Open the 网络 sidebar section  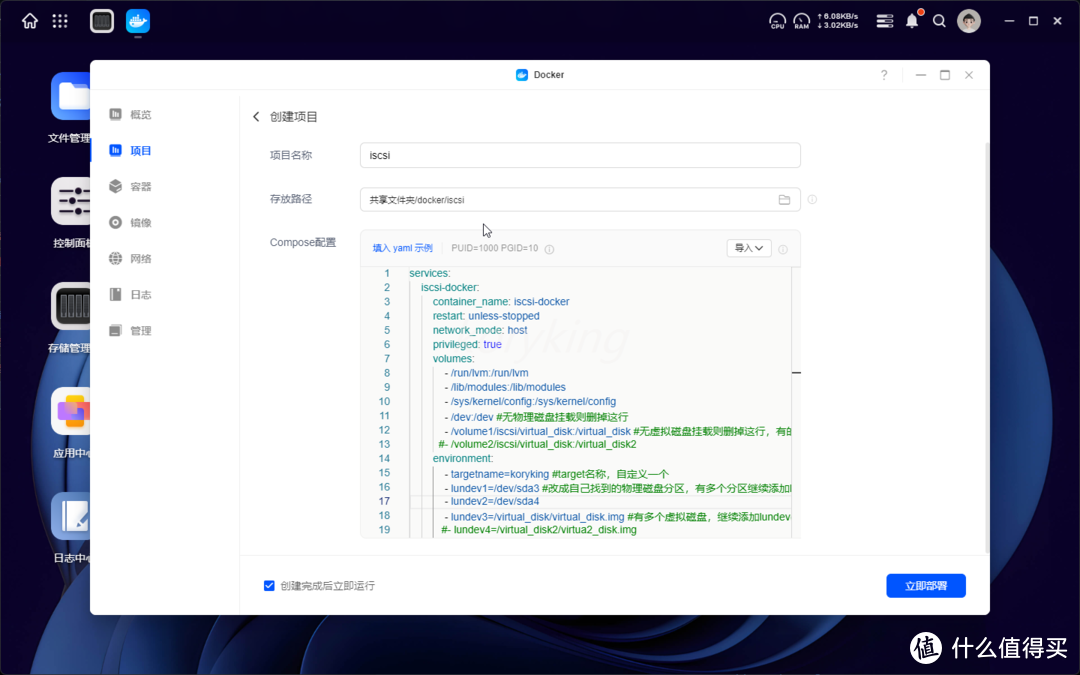[x=140, y=259]
